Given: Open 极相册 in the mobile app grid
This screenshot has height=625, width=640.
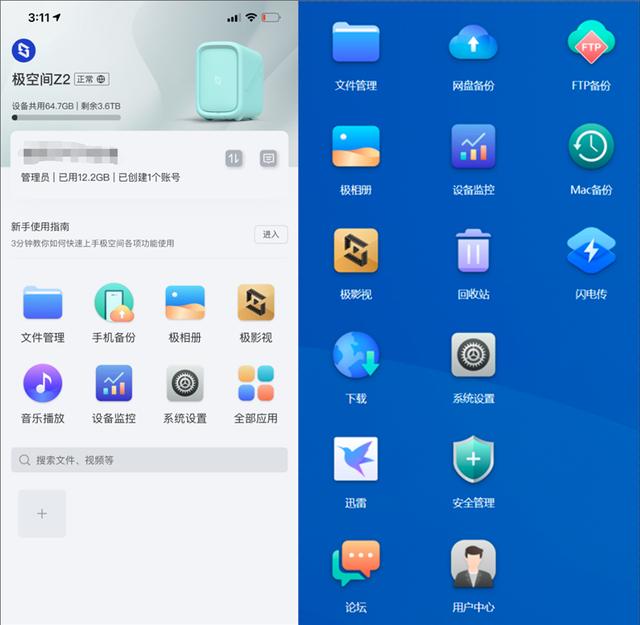Looking at the screenshot, I should (185, 303).
